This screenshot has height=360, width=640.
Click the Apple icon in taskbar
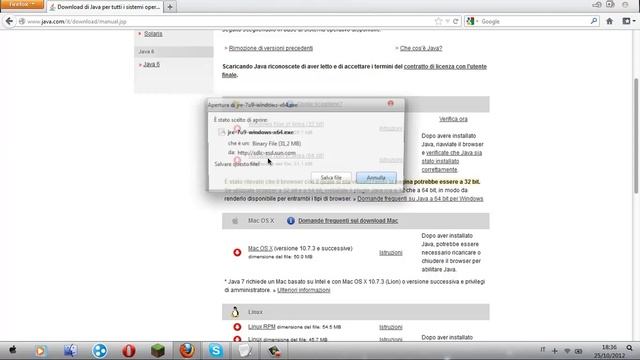[13, 350]
